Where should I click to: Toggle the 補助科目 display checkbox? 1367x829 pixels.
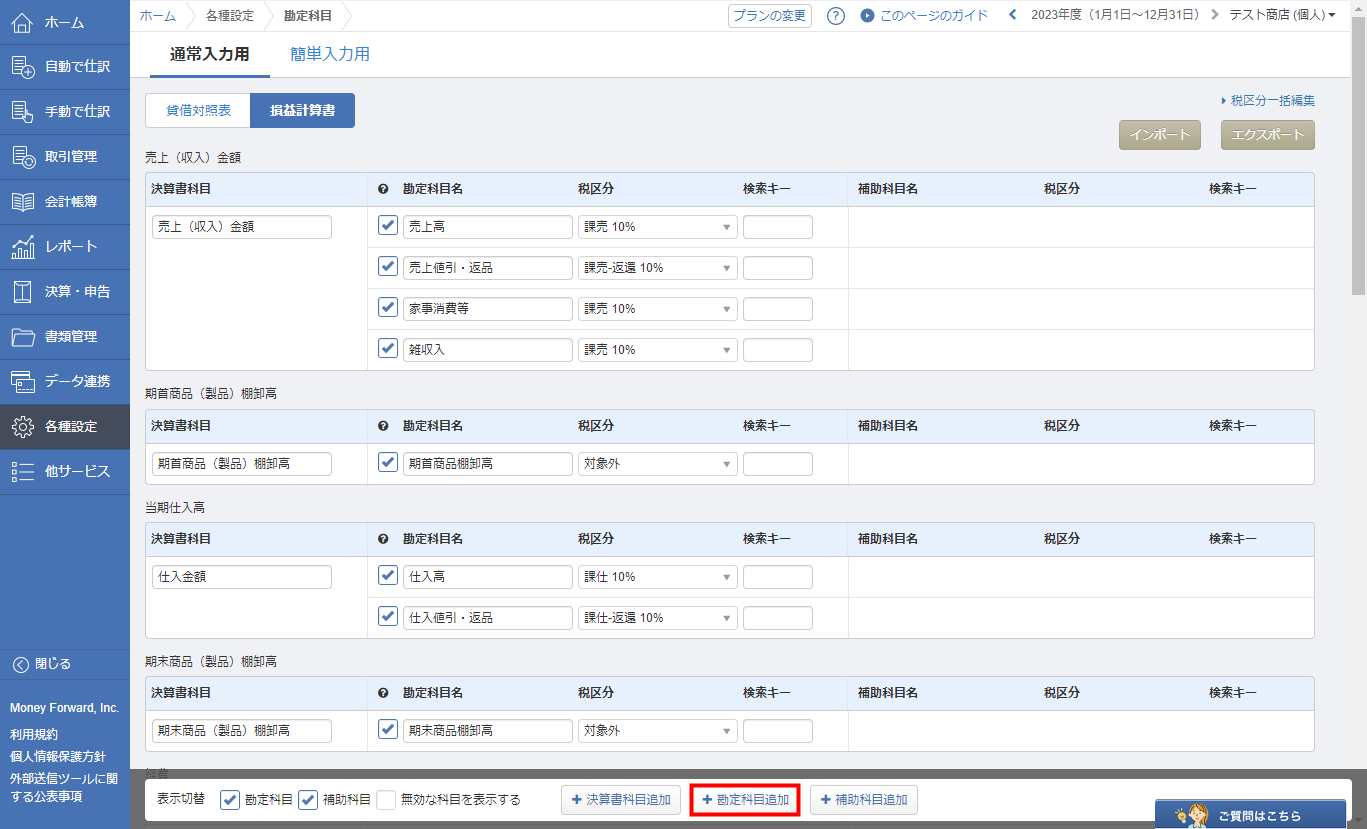(308, 800)
